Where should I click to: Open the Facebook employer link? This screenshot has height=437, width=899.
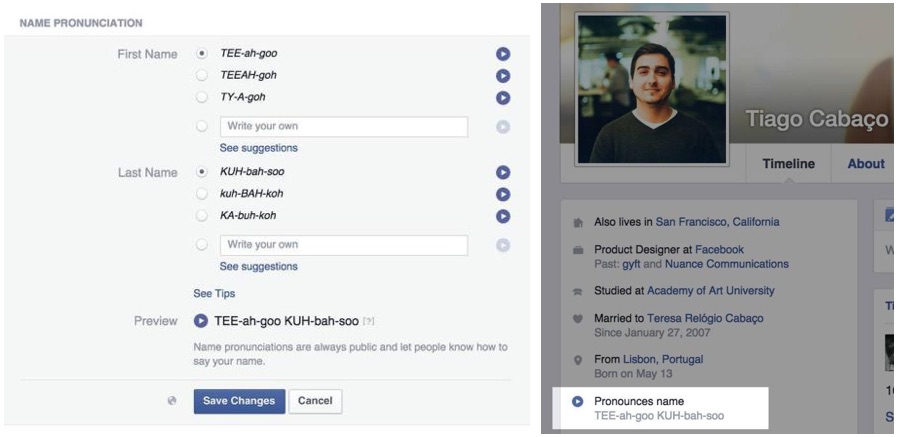tap(720, 249)
